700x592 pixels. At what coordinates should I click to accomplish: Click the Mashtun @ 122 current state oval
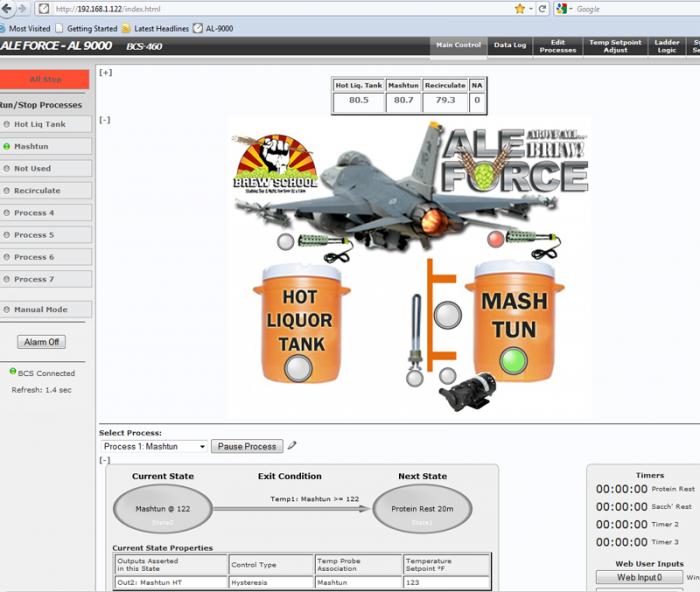162,509
